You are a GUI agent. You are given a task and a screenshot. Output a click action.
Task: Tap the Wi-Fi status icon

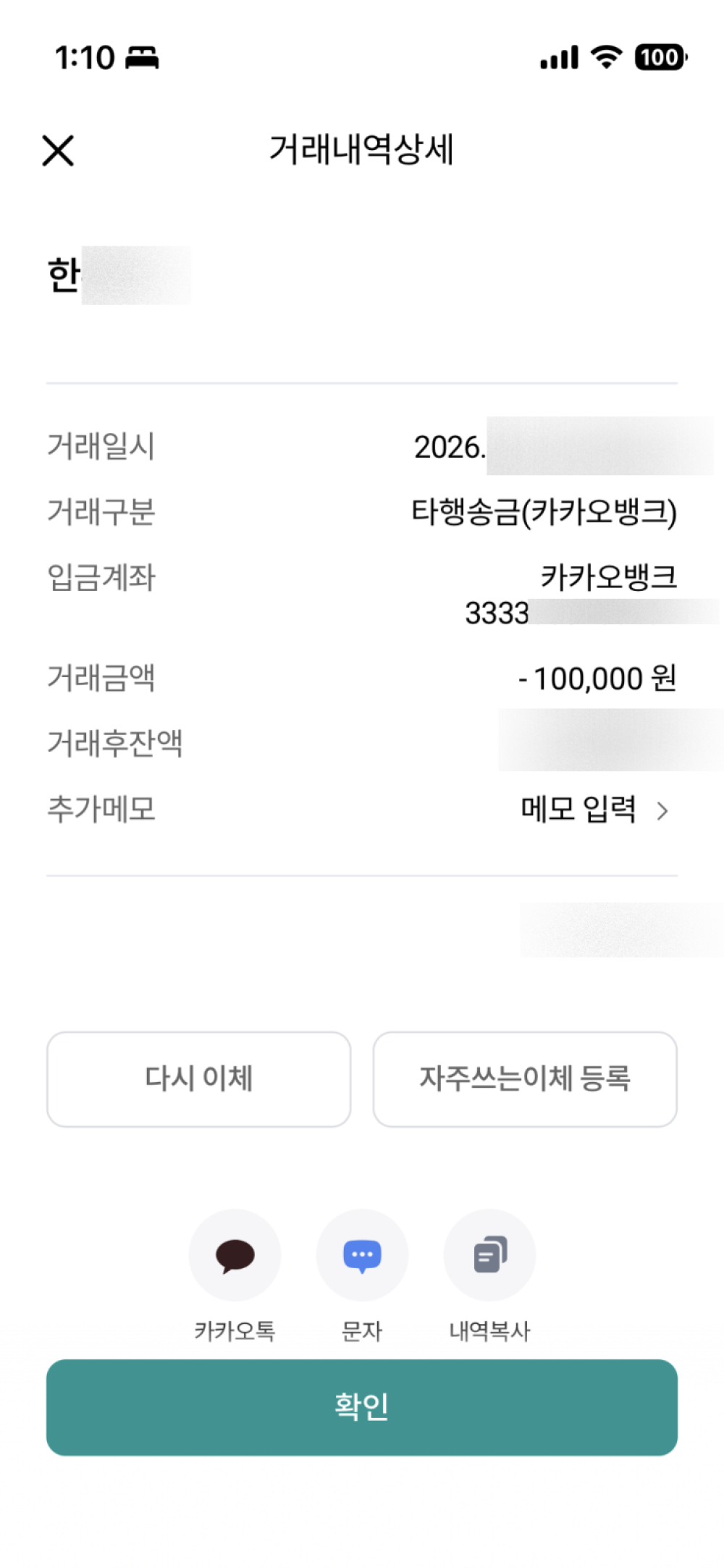click(x=606, y=57)
